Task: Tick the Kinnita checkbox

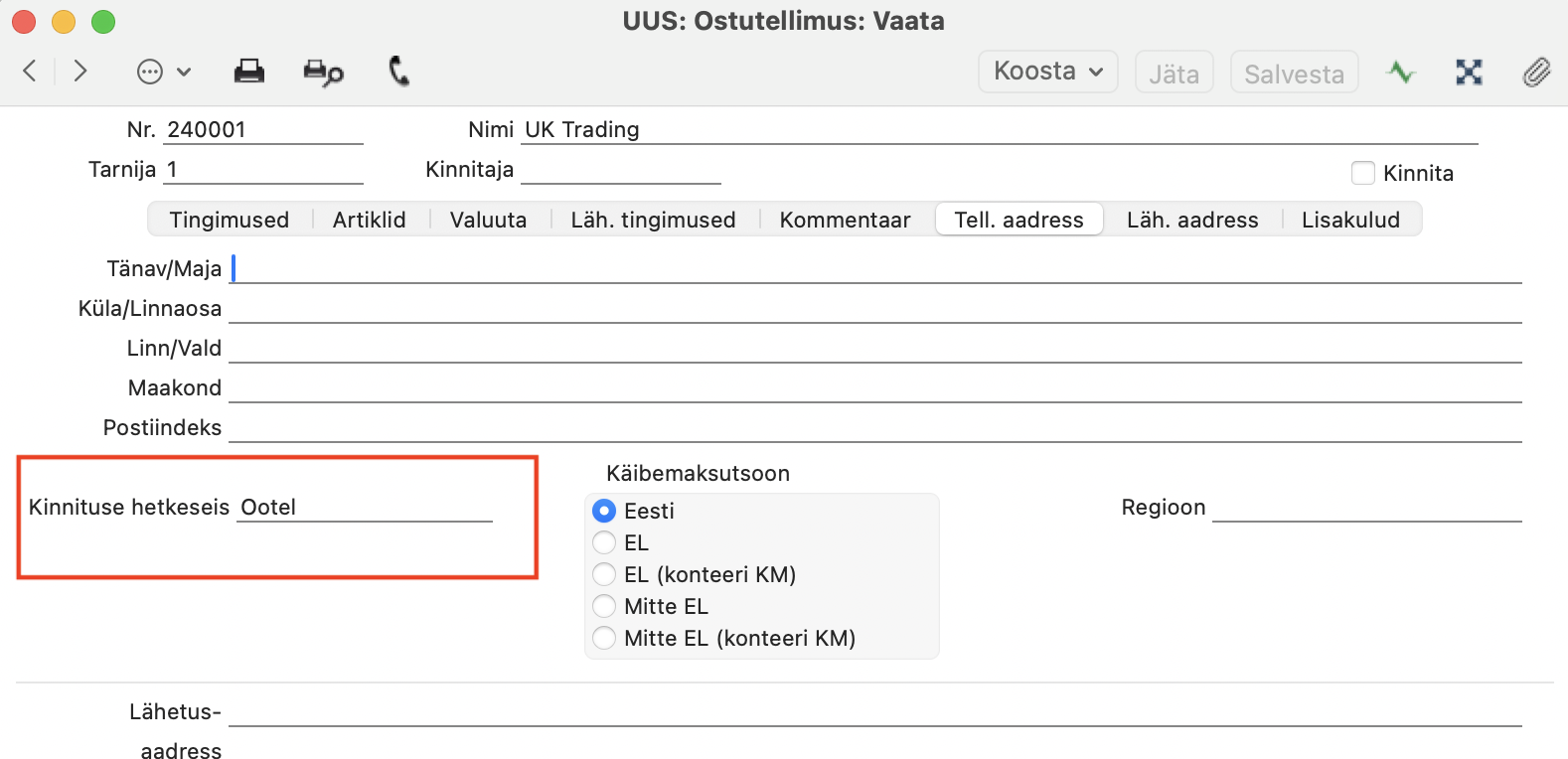Action: pyautogui.click(x=1363, y=173)
